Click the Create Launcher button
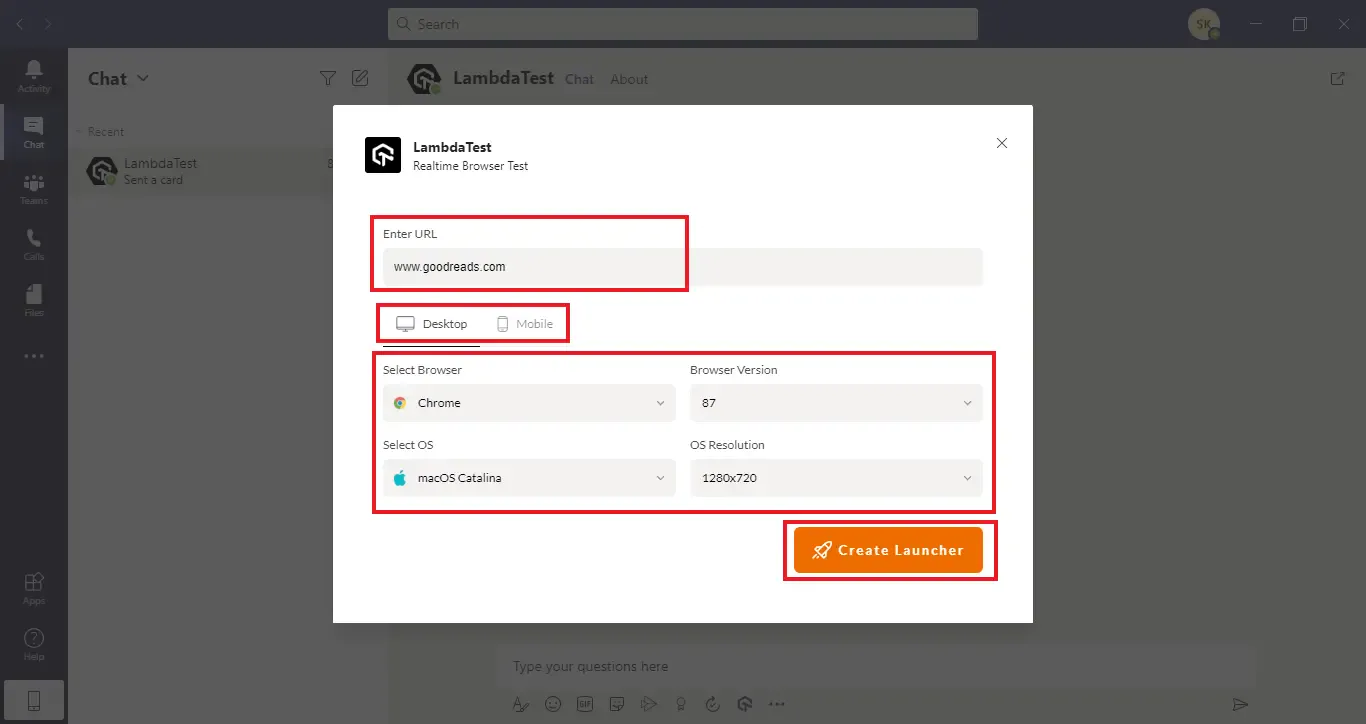This screenshot has height=724, width=1366. (x=888, y=549)
